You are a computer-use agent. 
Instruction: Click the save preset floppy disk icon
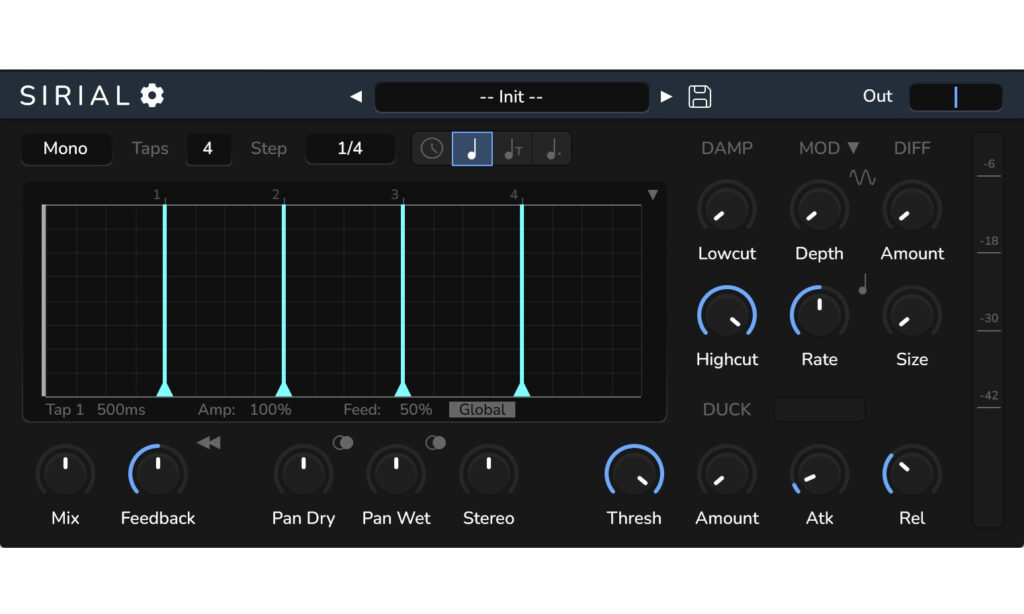point(700,96)
